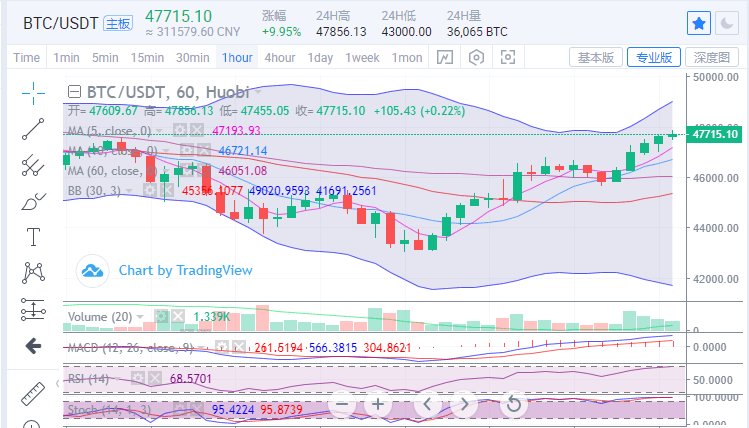The height and width of the screenshot is (428, 749).
Task: Open the 深度图 depth chart
Action: [x=712, y=57]
